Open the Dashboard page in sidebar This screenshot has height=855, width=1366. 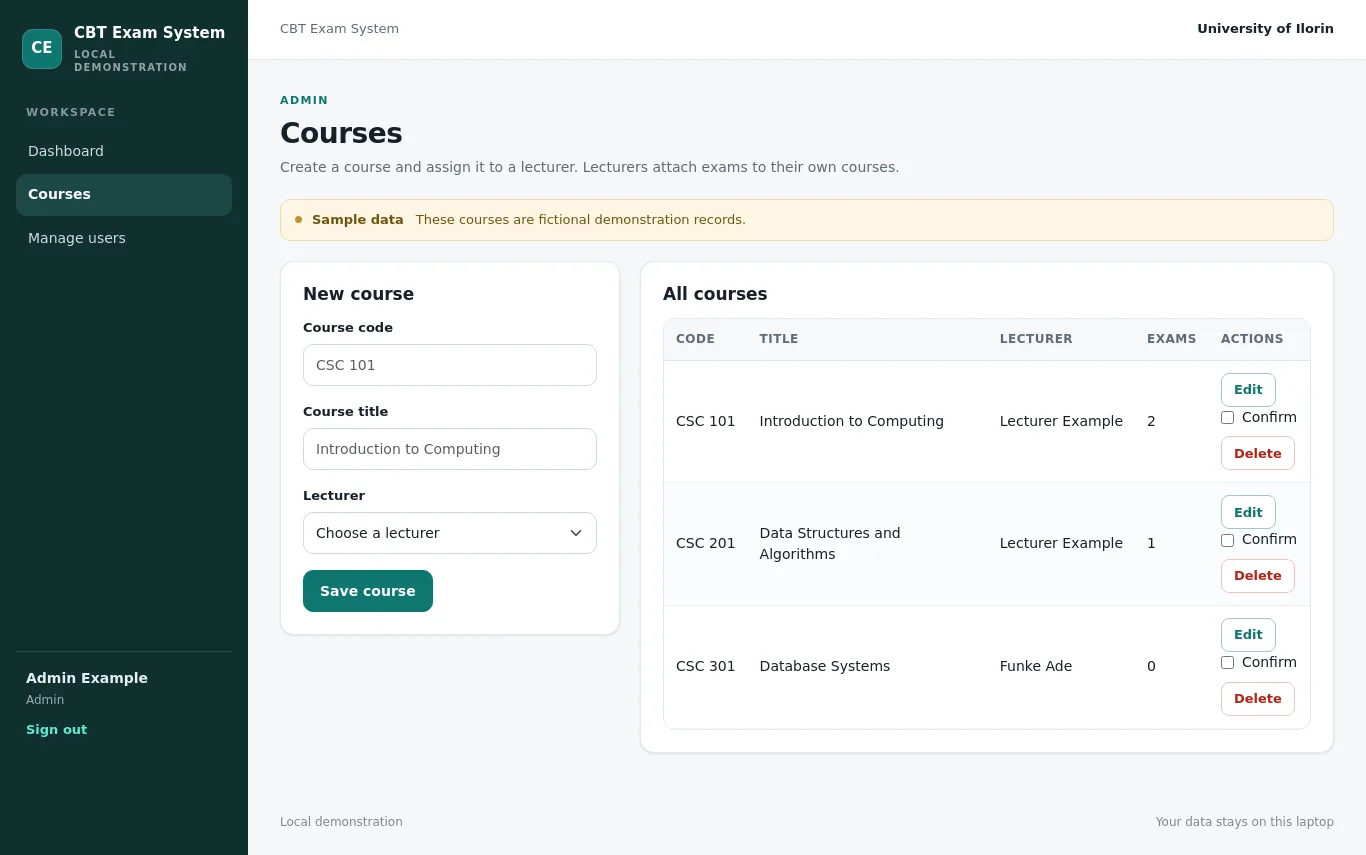[124, 151]
